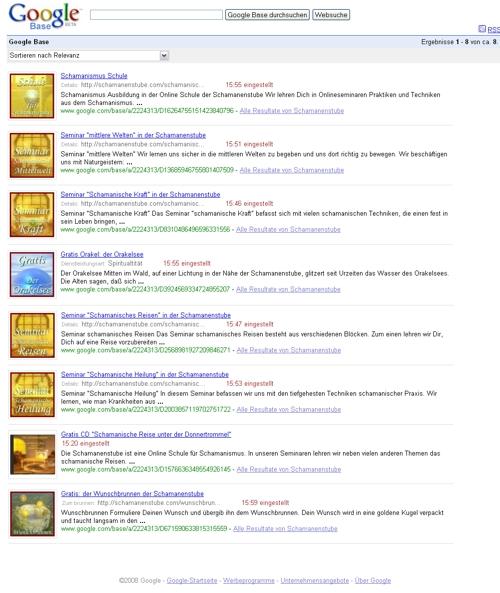The image size is (500, 593).
Task: Click the Seminar Heilung thumbnail
Action: point(32,394)
